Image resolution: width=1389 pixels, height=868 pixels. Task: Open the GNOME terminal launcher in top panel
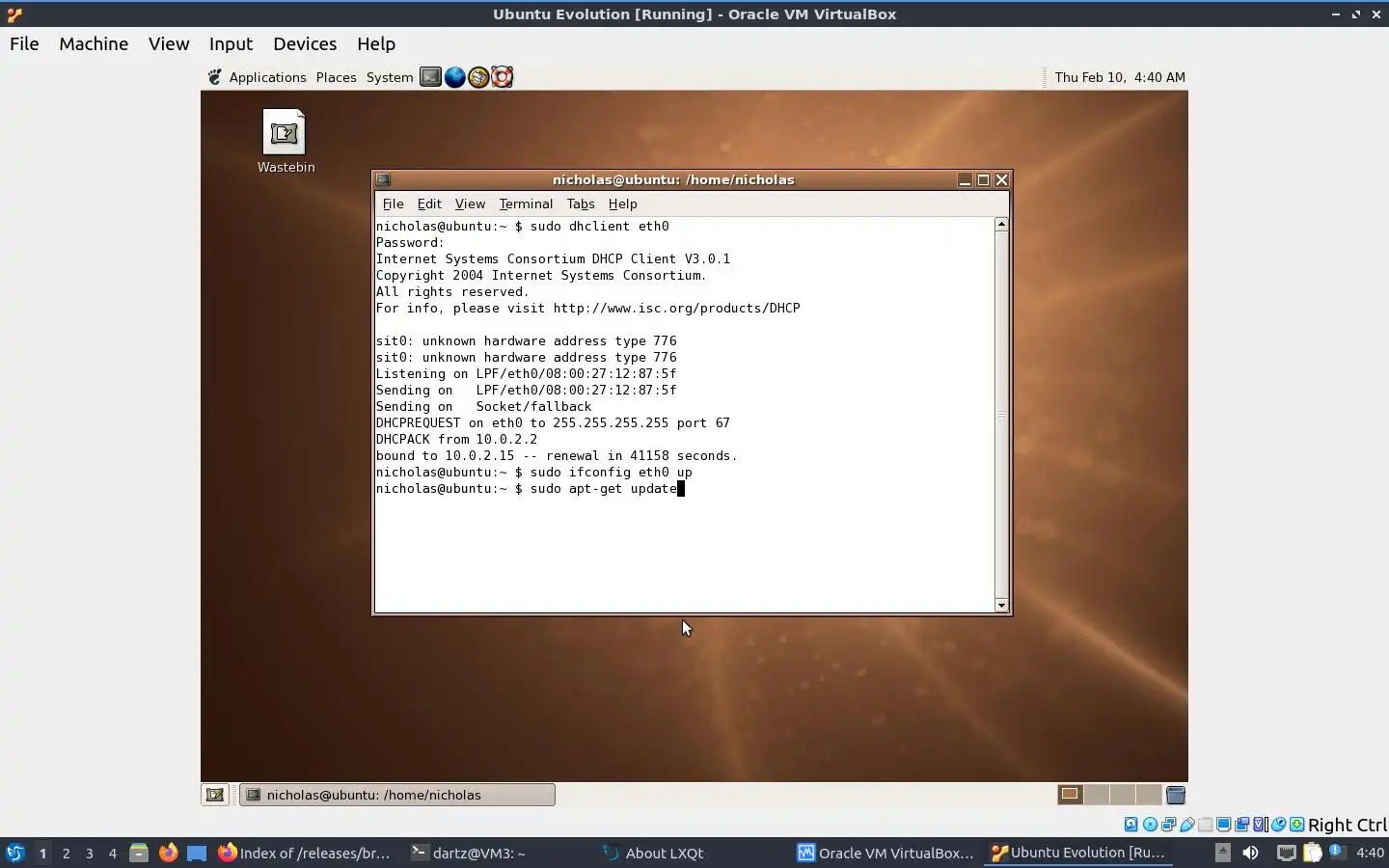[x=430, y=77]
